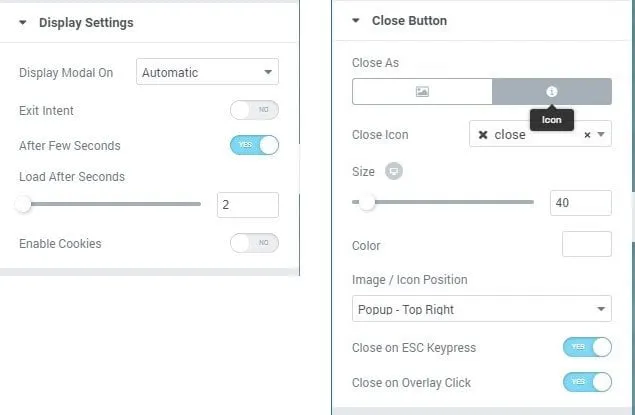Open the Close Icon dropdown
The width and height of the screenshot is (635, 415).
[540, 135]
